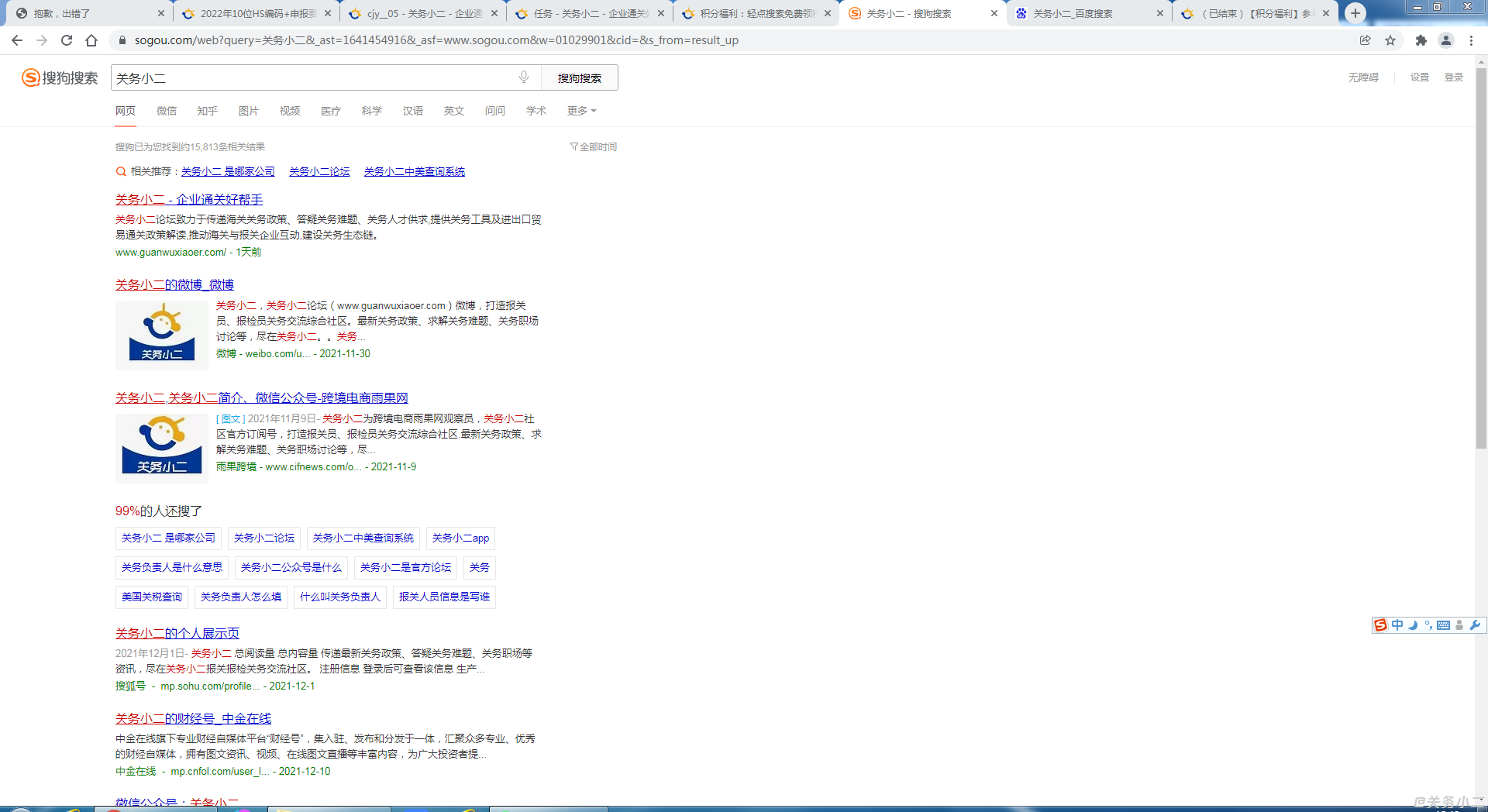Click suggestion chip 美国关税查询

point(152,597)
